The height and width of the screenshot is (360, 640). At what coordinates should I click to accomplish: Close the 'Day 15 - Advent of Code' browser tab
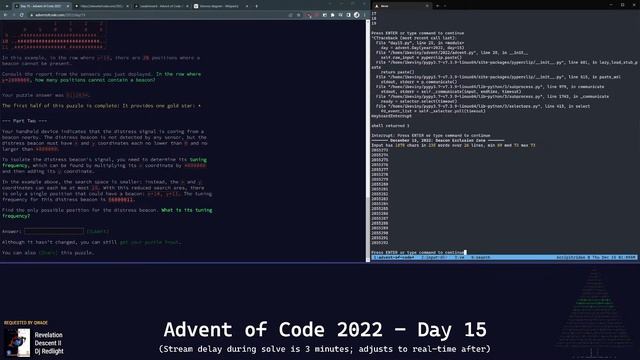point(68,6)
